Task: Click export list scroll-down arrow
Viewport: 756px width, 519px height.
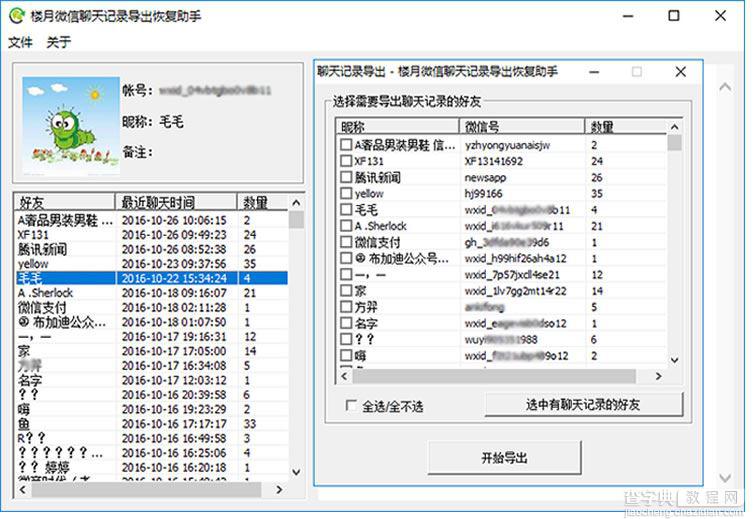Action: (675, 360)
